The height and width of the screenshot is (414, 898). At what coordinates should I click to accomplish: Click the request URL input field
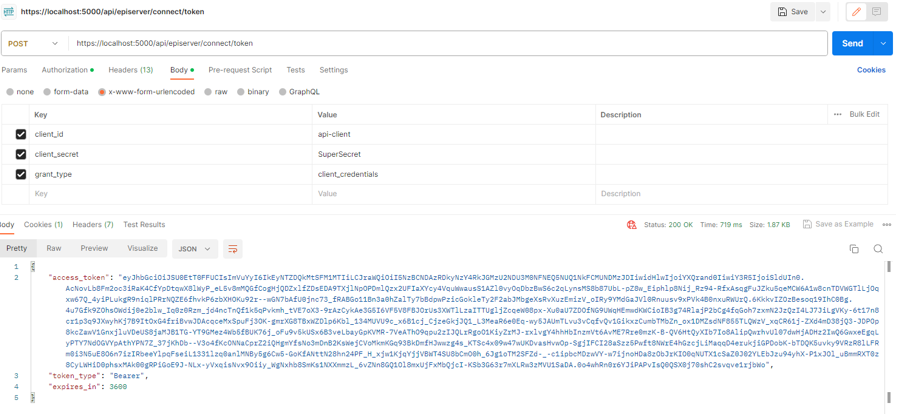(x=448, y=44)
